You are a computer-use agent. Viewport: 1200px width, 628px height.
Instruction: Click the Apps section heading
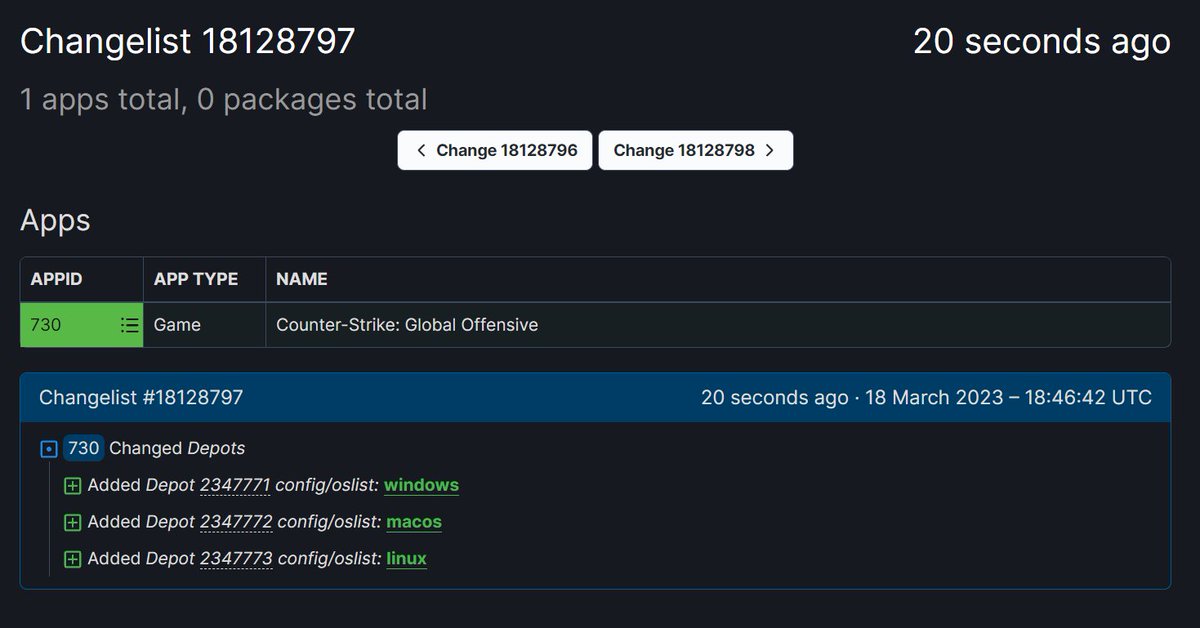coord(55,220)
